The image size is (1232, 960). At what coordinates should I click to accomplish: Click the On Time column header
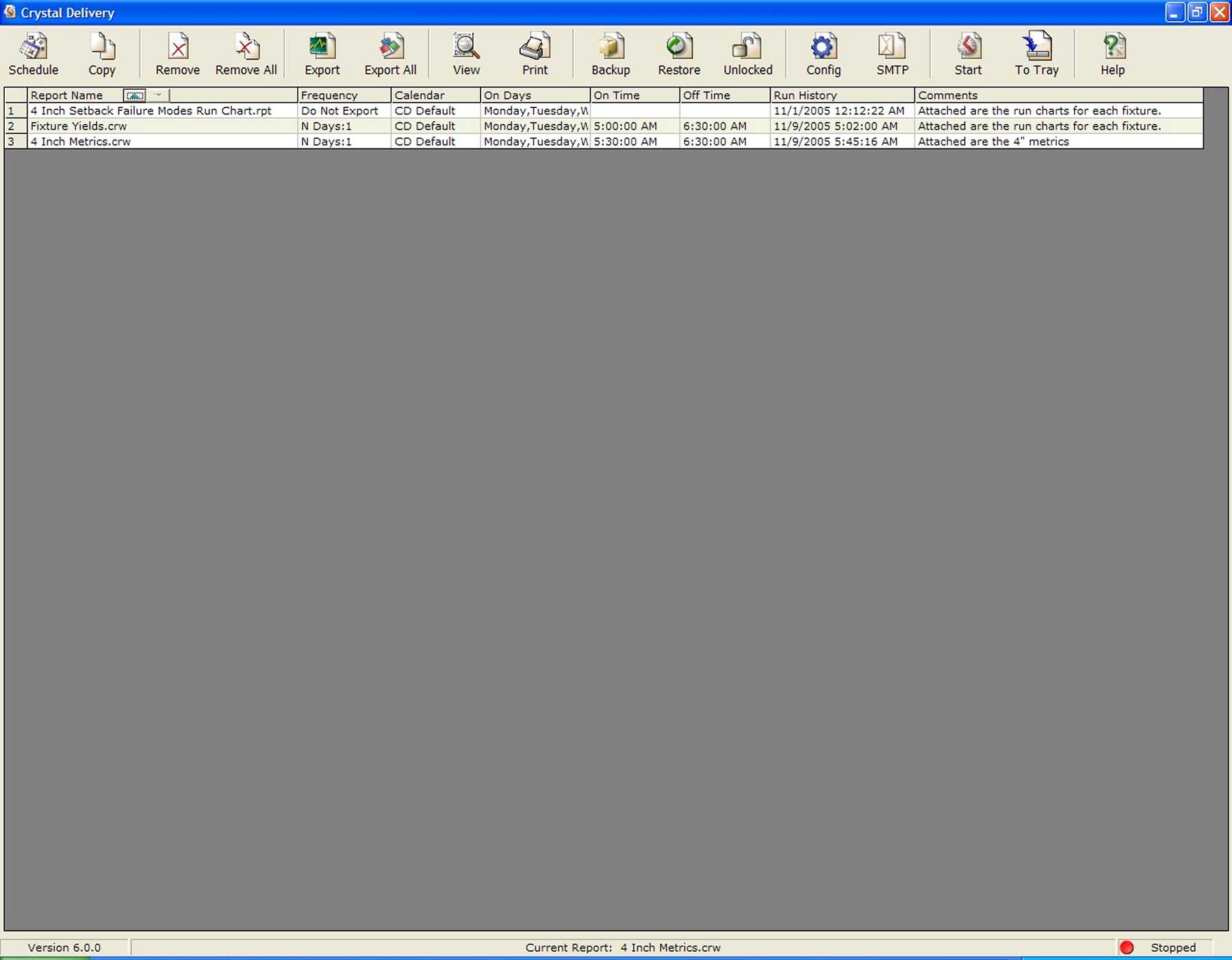coord(635,95)
